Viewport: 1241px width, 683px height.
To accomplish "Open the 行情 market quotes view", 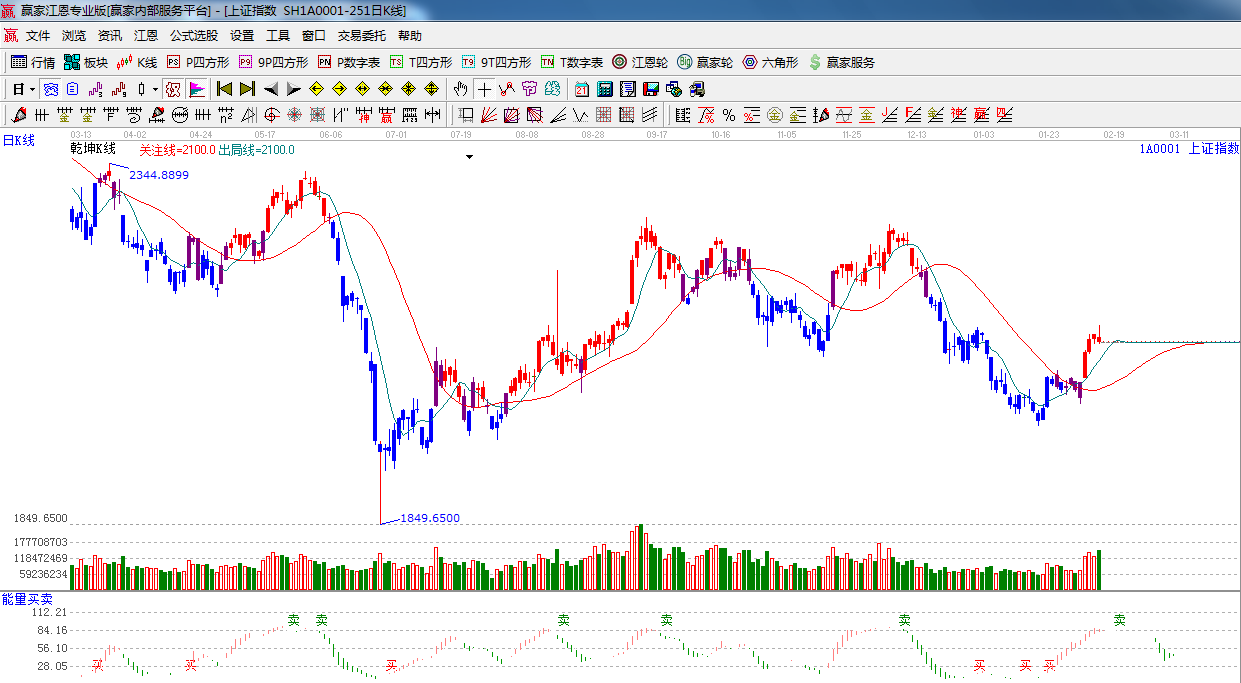I will pyautogui.click(x=32, y=62).
